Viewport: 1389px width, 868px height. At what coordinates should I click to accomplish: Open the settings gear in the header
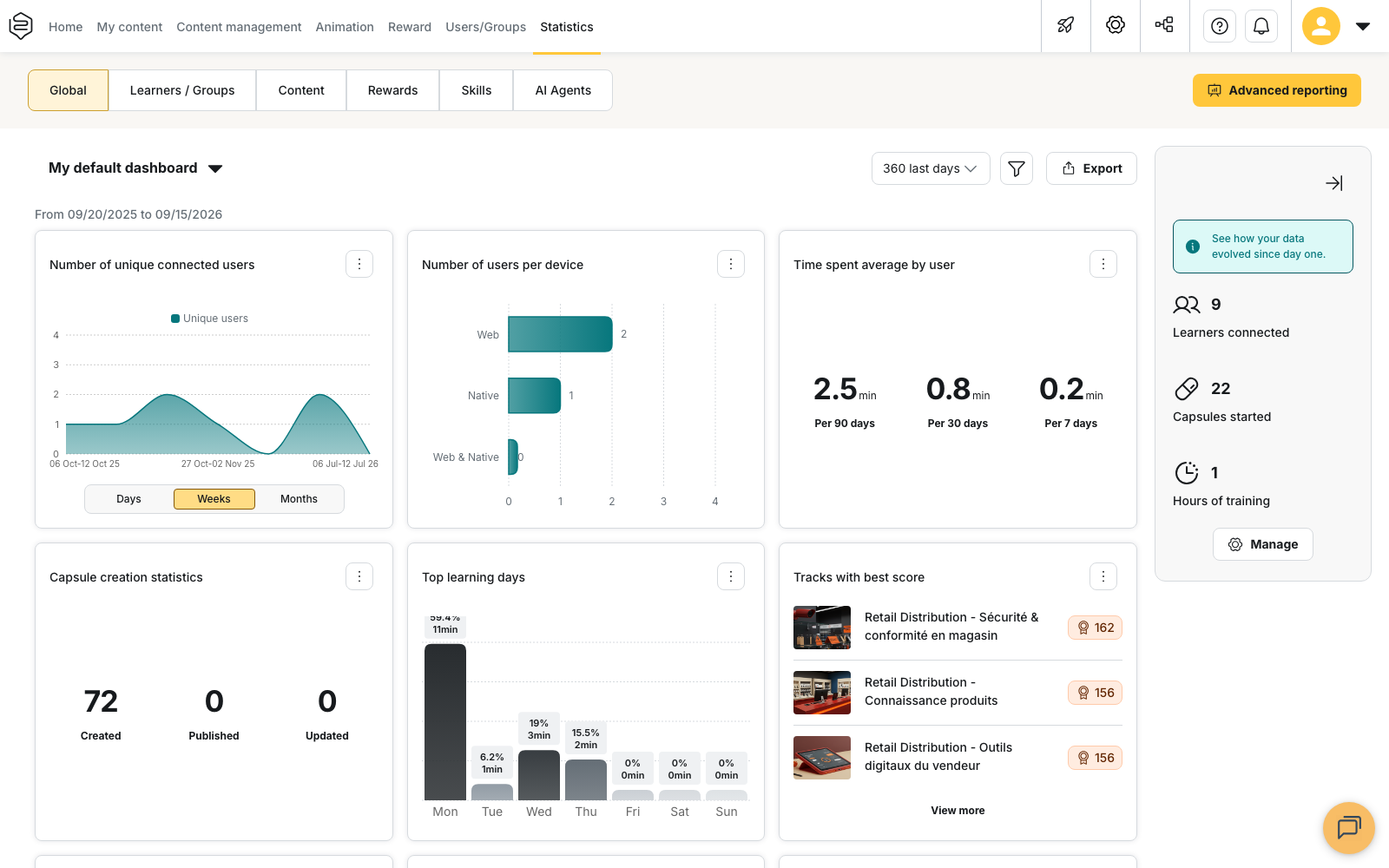coord(1116,25)
